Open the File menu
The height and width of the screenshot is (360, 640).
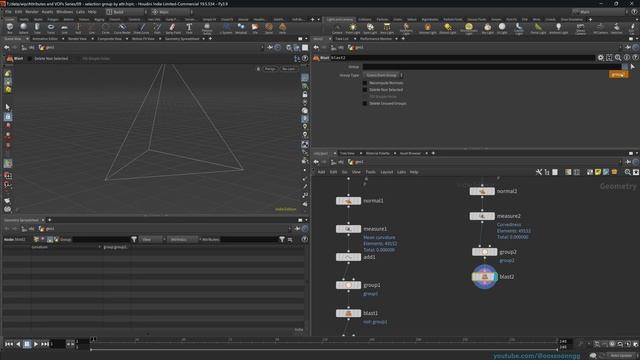(8, 12)
